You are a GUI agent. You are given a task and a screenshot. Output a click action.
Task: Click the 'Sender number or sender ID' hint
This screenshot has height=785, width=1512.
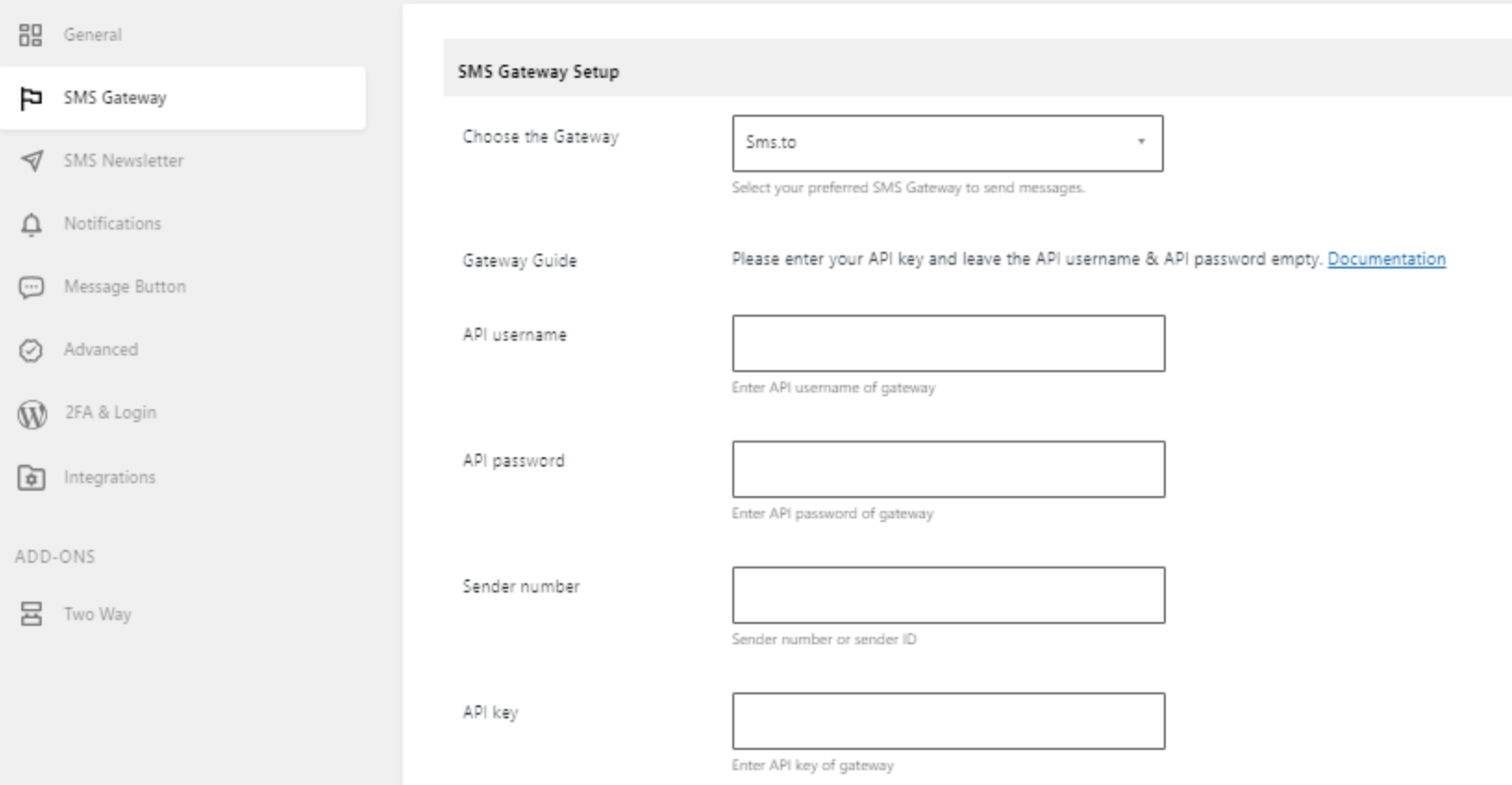point(823,640)
